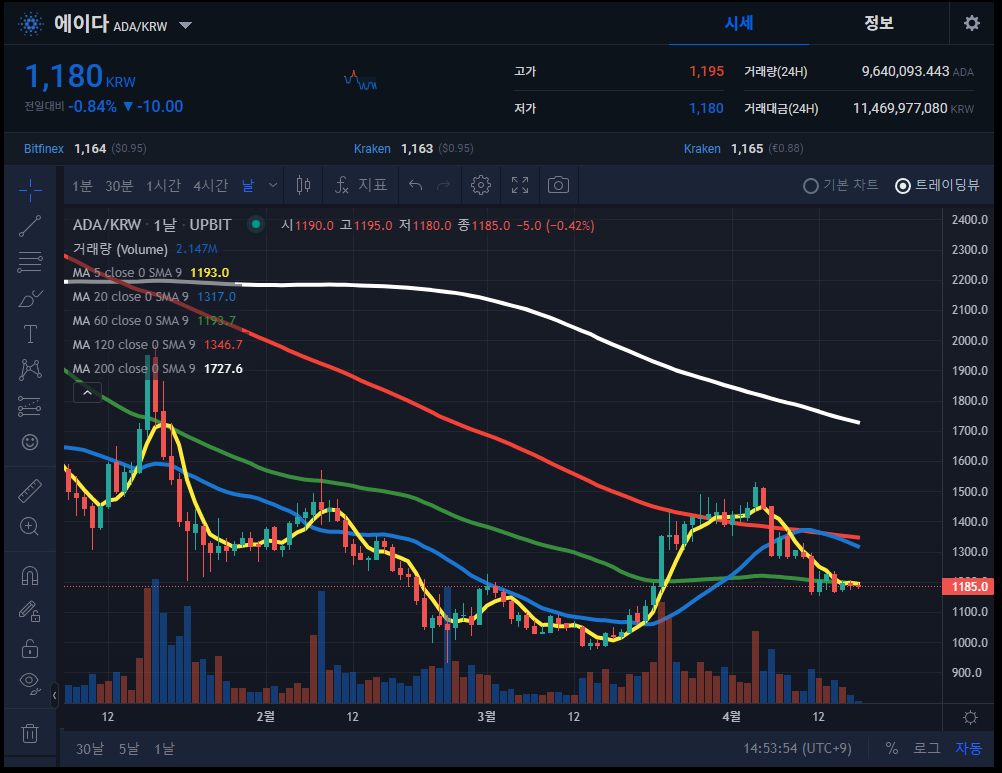The height and width of the screenshot is (773, 1002).
Task: Undo last chart action
Action: pos(415,185)
